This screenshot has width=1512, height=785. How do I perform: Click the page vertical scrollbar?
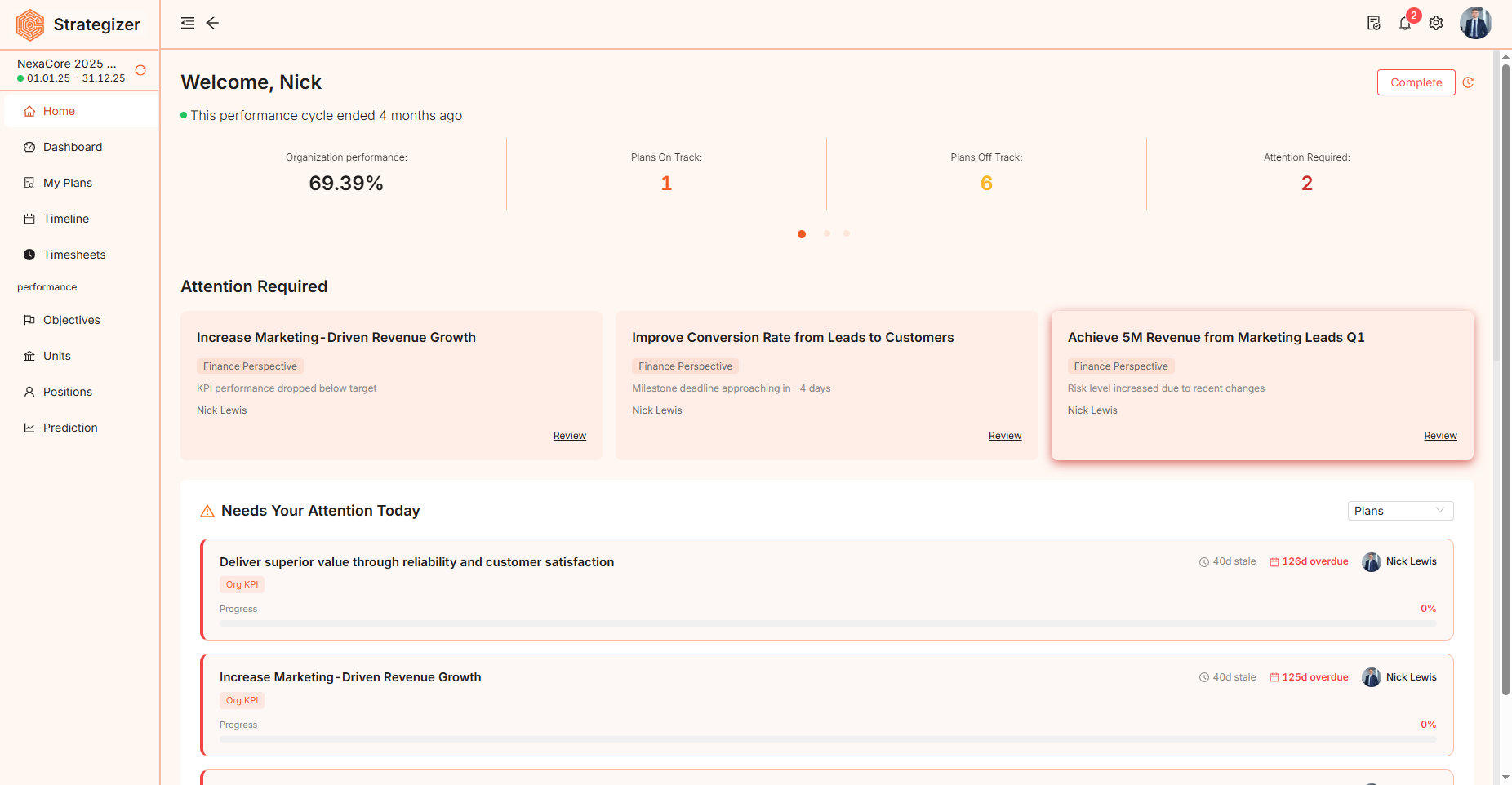1505,379
